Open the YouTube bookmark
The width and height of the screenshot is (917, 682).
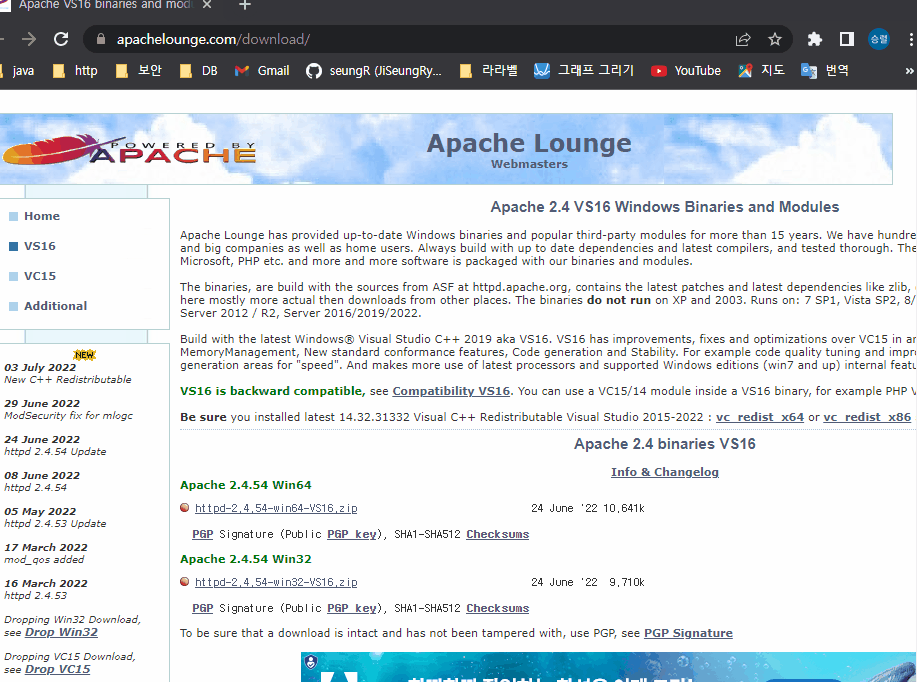(x=686, y=71)
